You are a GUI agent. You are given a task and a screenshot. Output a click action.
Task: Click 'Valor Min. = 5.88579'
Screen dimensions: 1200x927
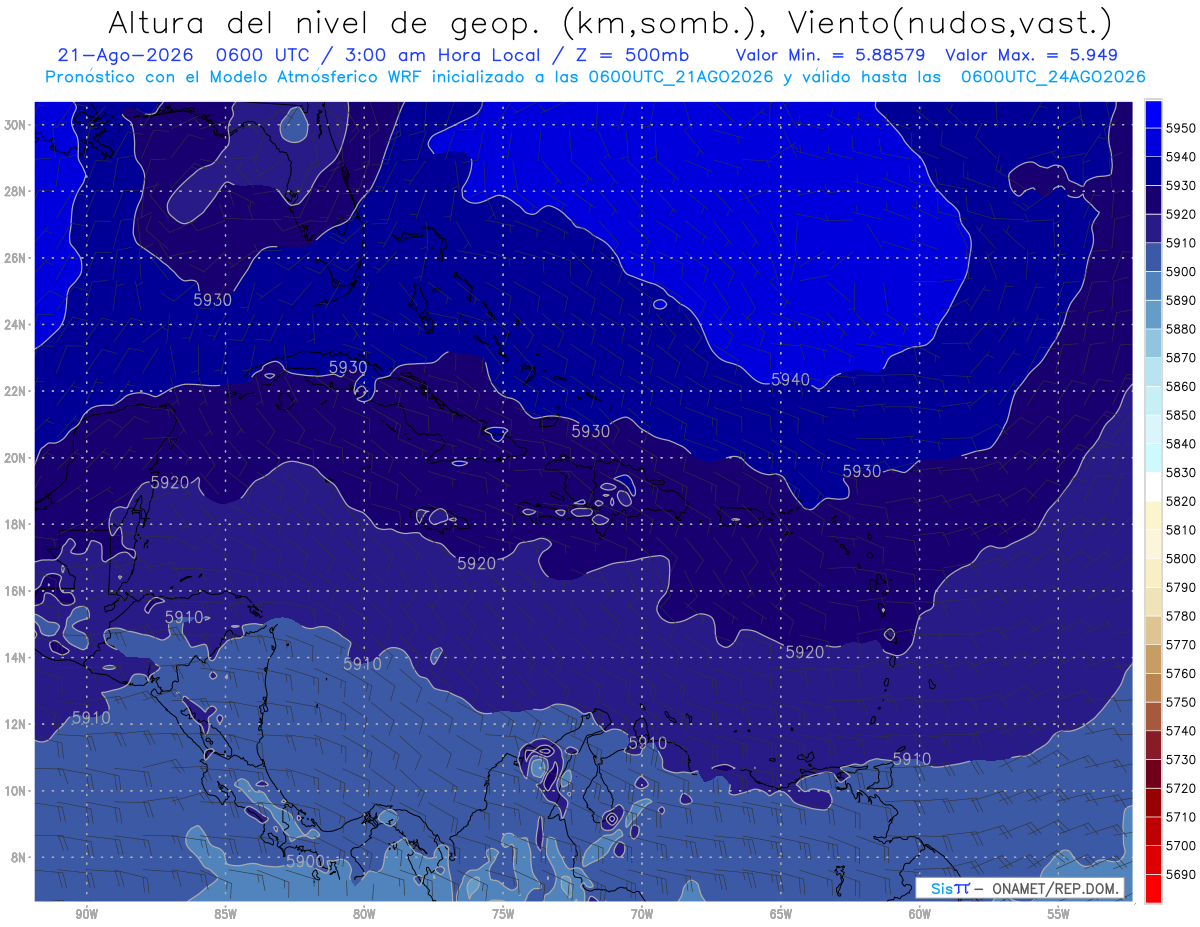pyautogui.click(x=830, y=55)
